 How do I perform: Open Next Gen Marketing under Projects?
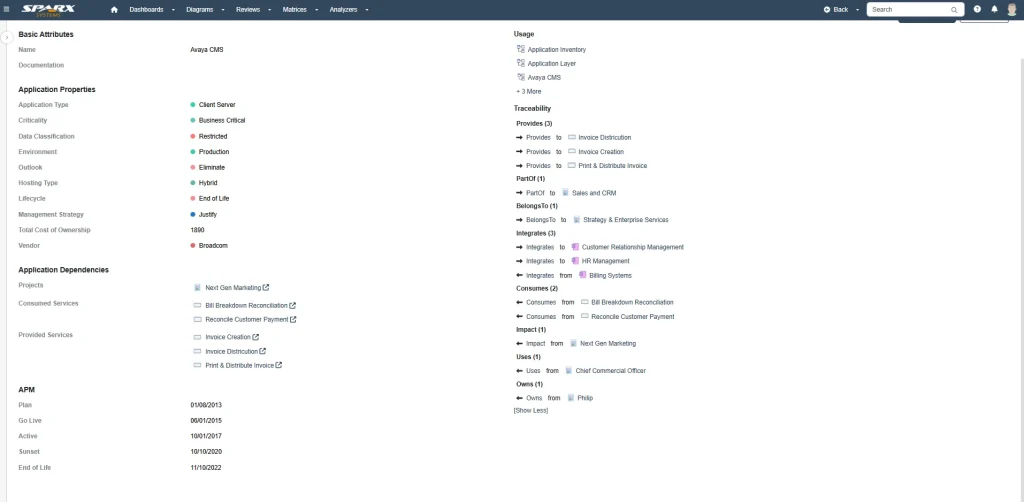point(232,287)
